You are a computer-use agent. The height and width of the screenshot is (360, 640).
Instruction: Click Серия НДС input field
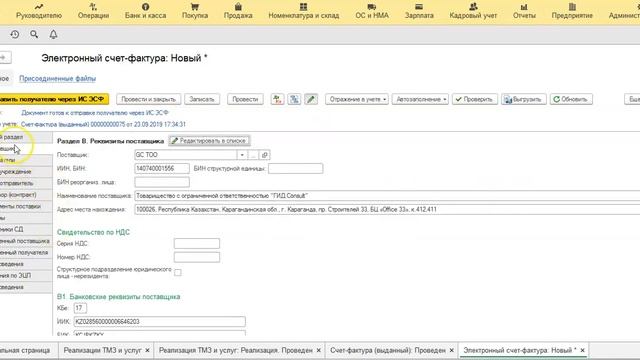click(x=197, y=244)
